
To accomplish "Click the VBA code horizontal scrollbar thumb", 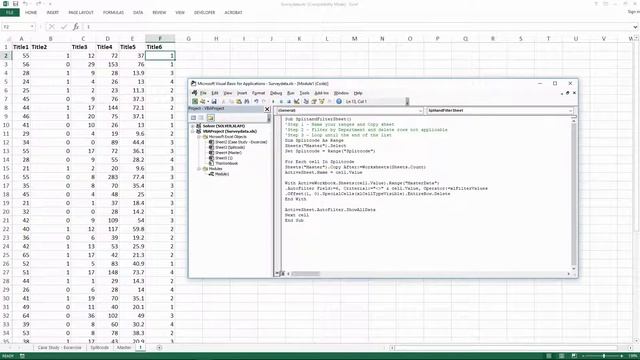I will (x=305, y=274).
